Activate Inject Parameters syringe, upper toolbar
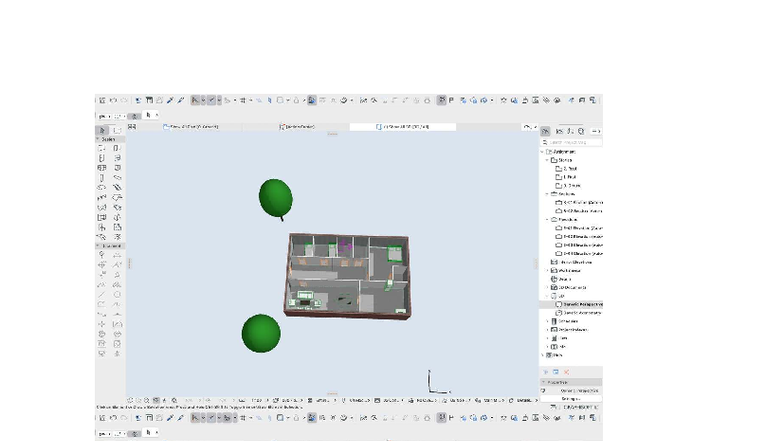 (180, 100)
